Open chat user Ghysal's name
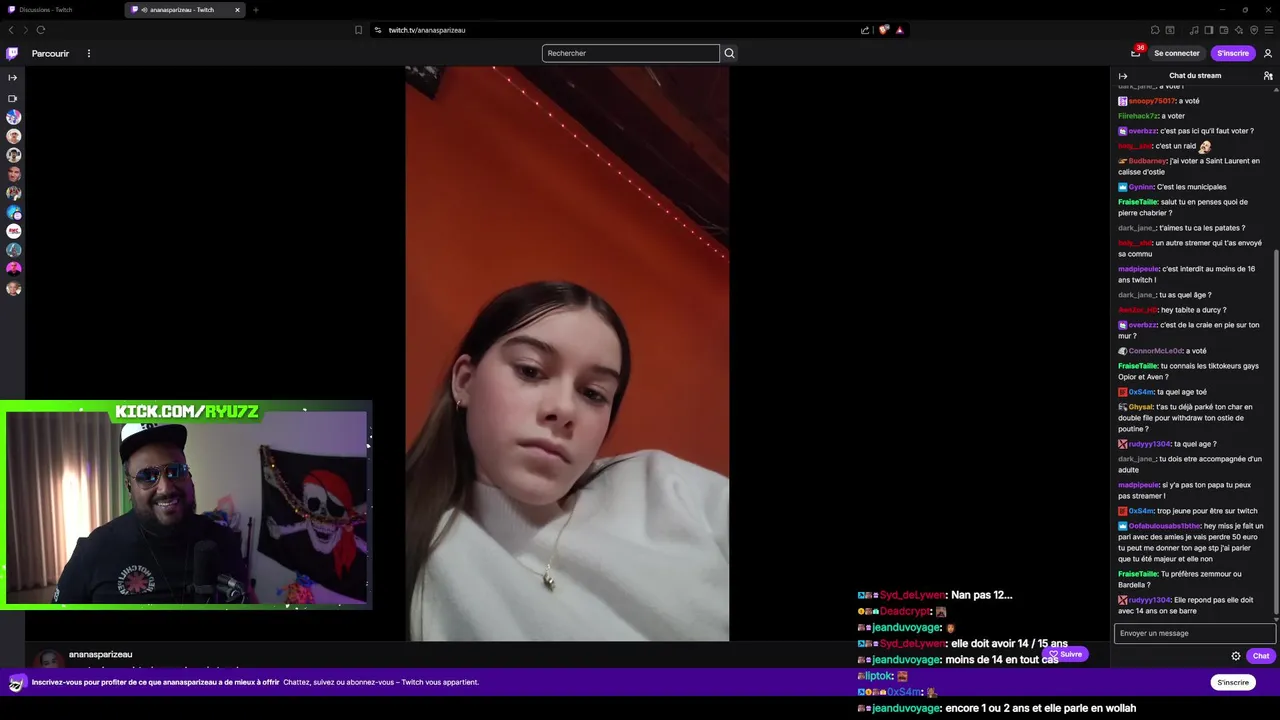The height and width of the screenshot is (720, 1280). [1141, 407]
